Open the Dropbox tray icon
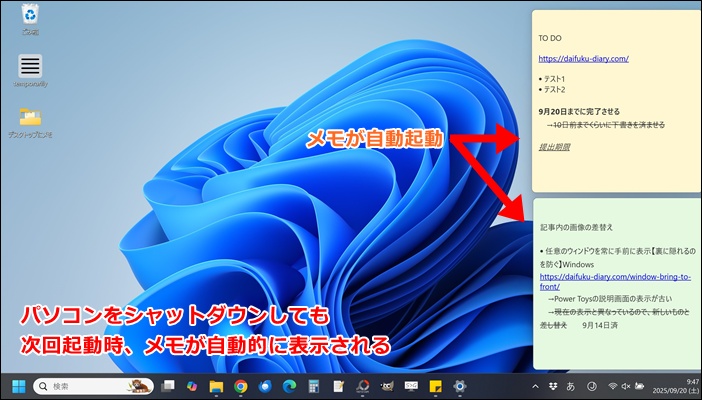 click(552, 386)
